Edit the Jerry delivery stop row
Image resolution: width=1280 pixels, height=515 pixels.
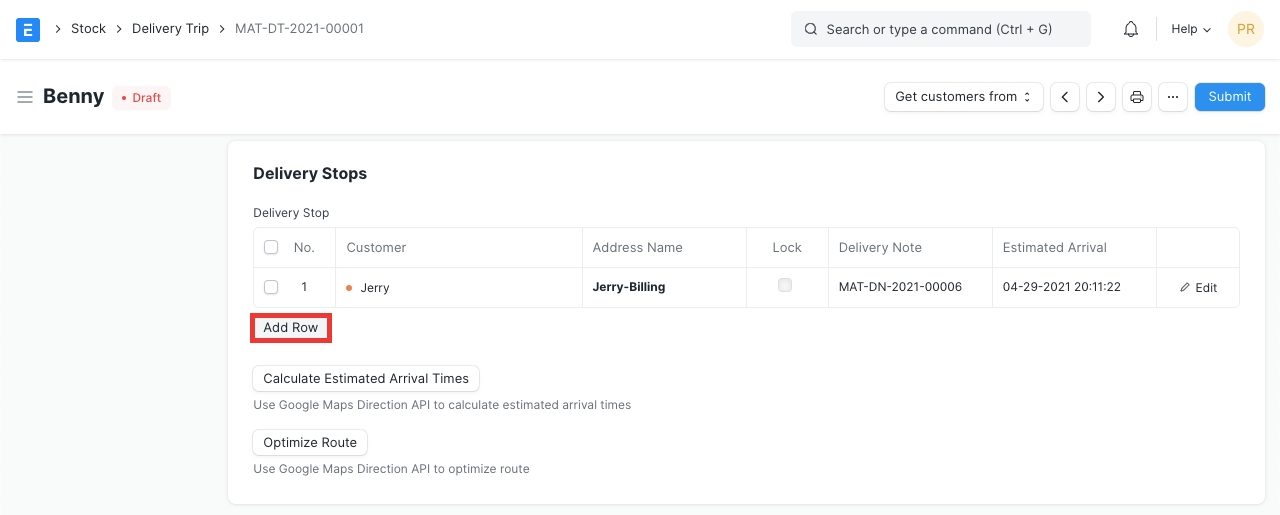coord(1198,287)
